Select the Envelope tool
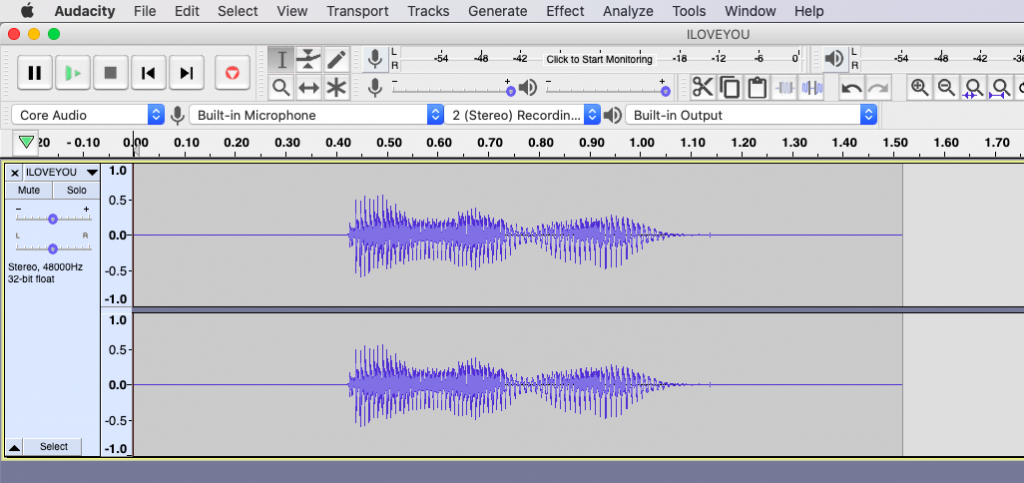 coord(308,59)
